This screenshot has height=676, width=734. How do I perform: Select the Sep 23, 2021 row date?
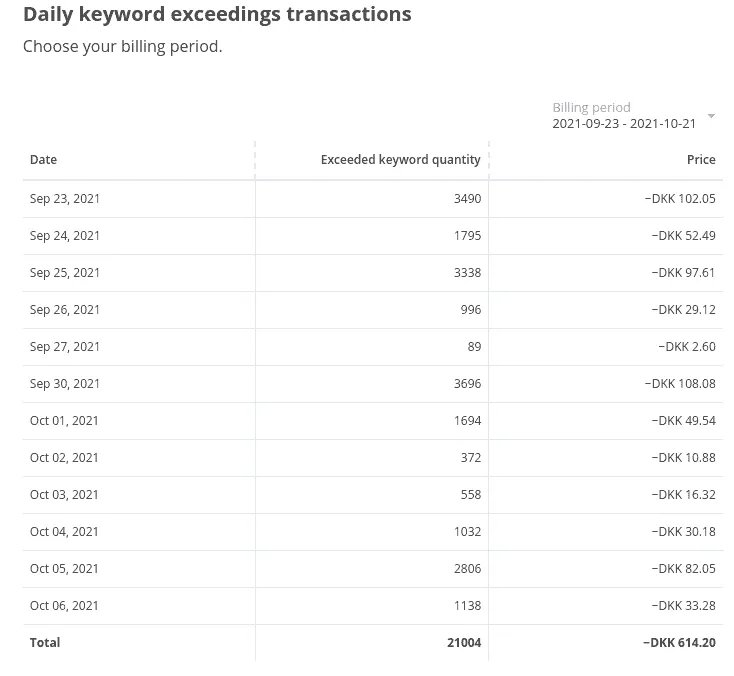tap(65, 199)
